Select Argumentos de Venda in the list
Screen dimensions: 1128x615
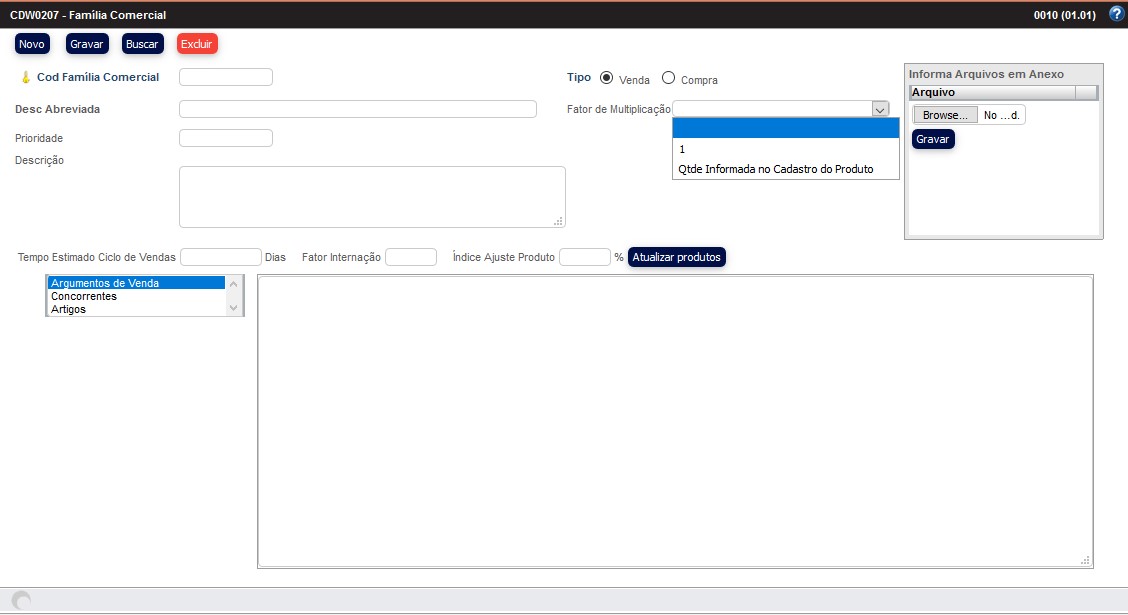[135, 283]
